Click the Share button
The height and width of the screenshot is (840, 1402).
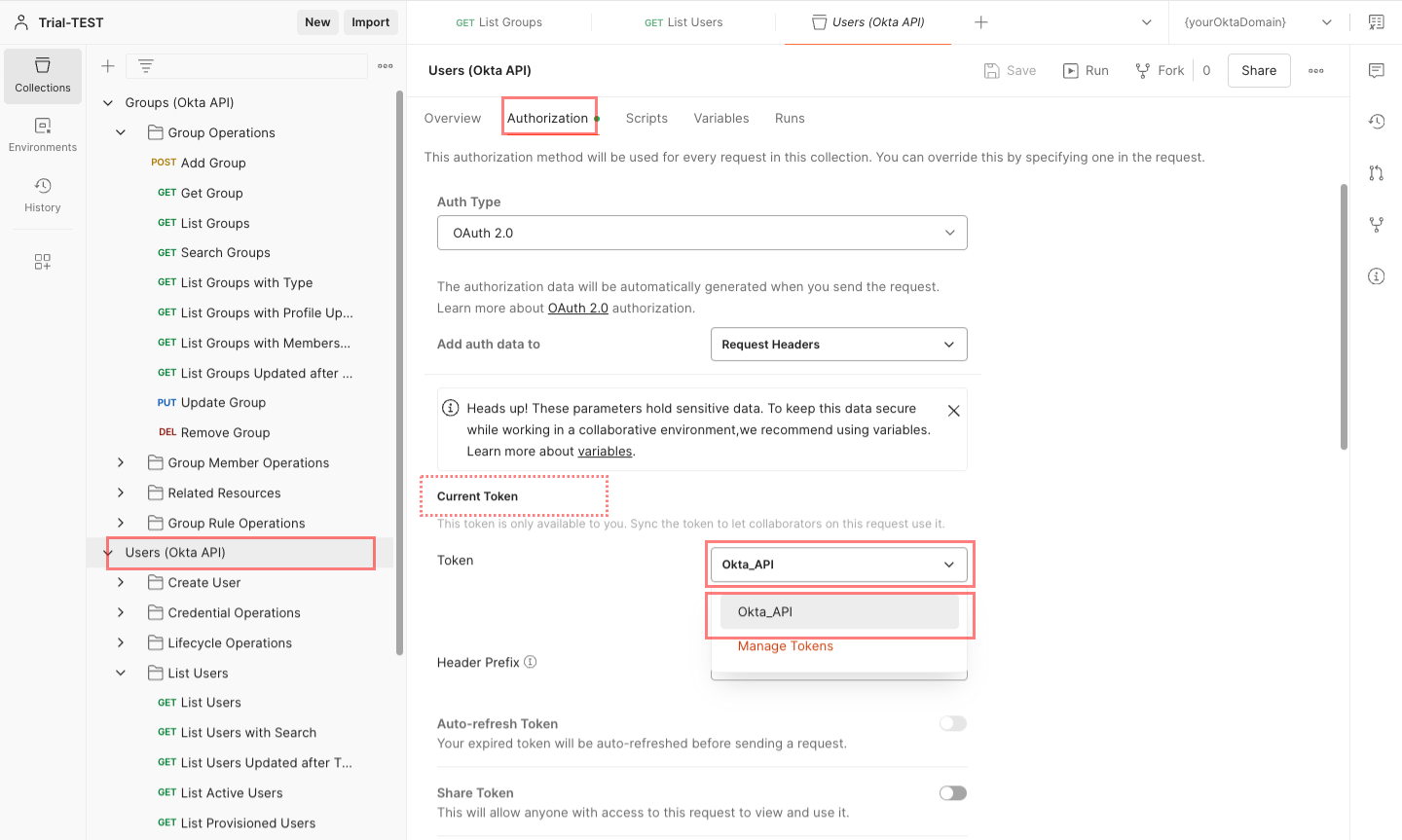coord(1258,71)
